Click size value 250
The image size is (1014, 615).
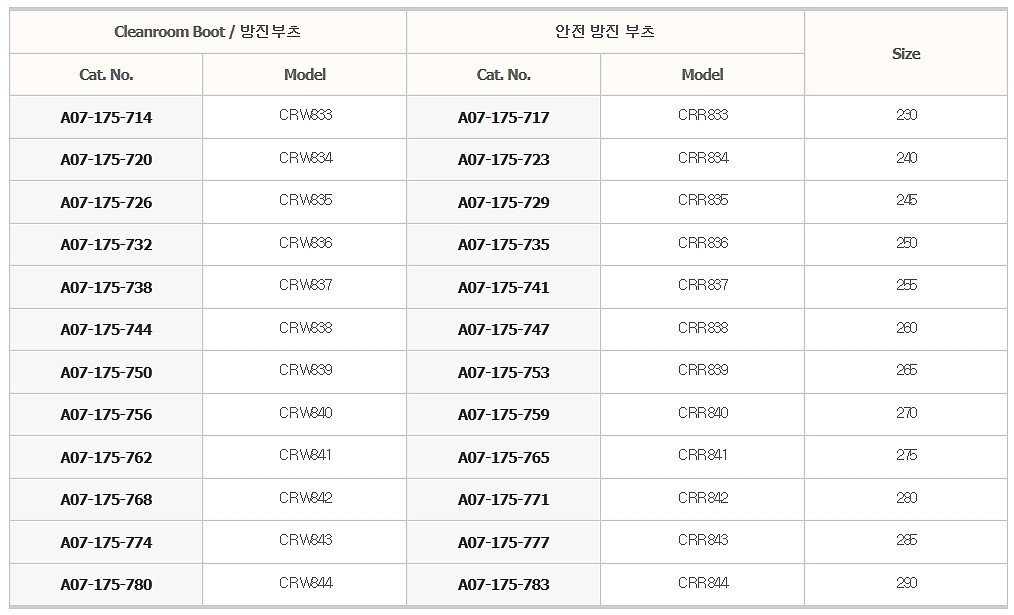[906, 243]
